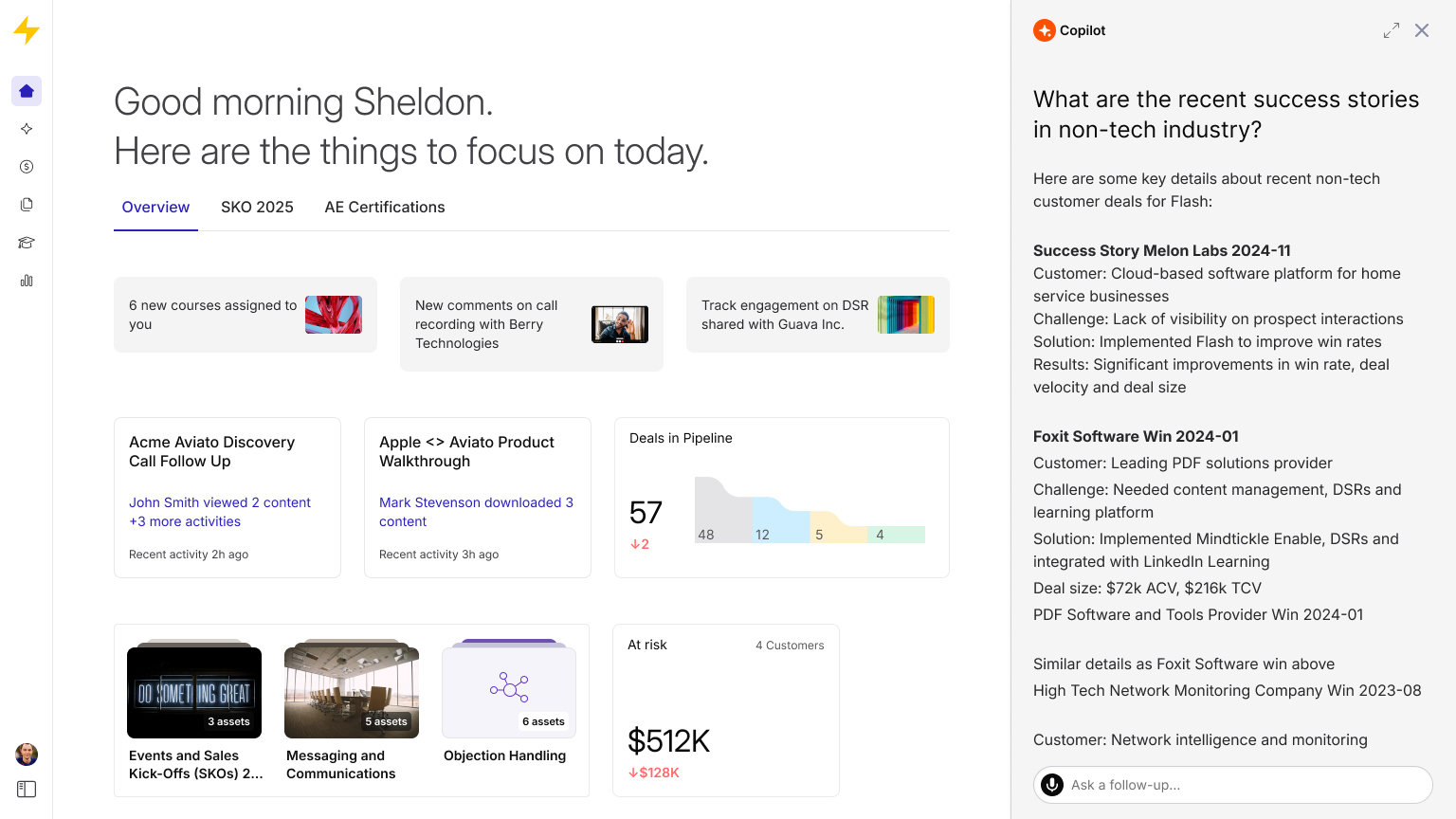The height and width of the screenshot is (819, 1456).
Task: Click the blue 12 deals pipeline segment
Action: [779, 523]
